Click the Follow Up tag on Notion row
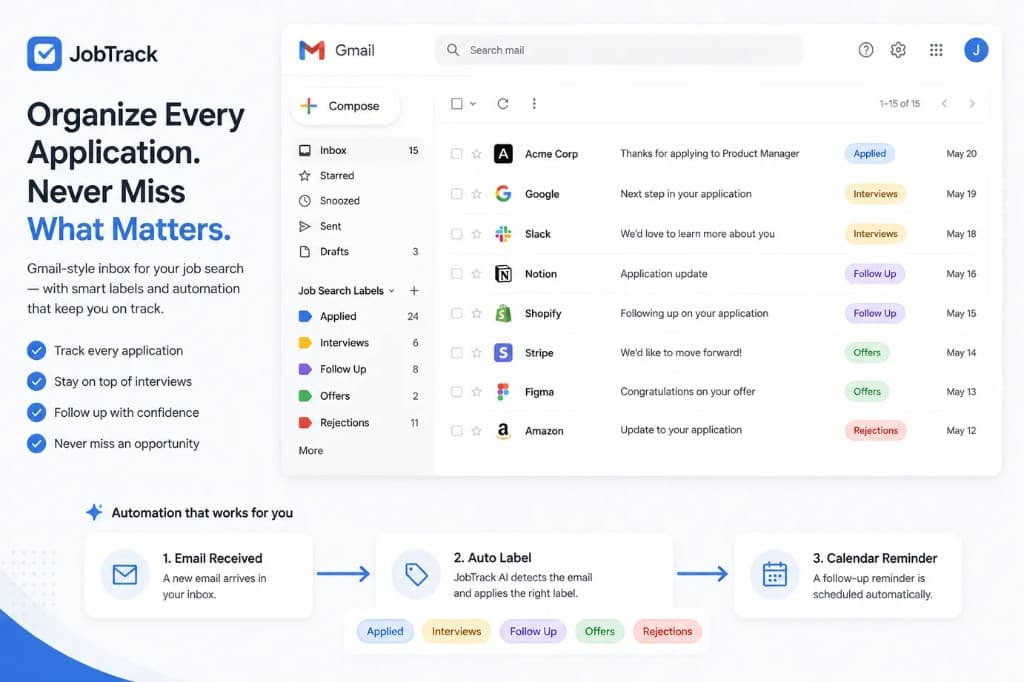 coord(874,274)
